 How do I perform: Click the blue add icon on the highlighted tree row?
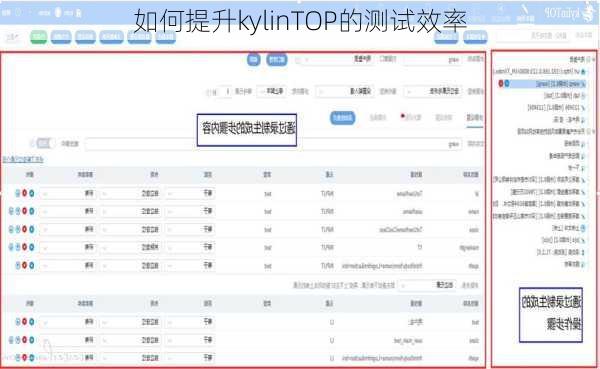pyautogui.click(x=507, y=83)
